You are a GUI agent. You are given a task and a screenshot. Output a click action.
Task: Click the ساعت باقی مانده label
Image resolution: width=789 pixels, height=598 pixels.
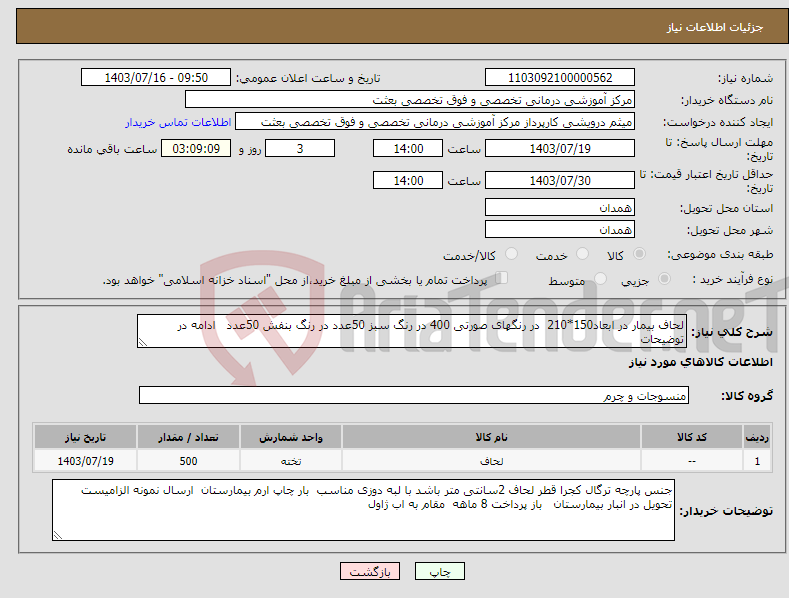coord(112,149)
